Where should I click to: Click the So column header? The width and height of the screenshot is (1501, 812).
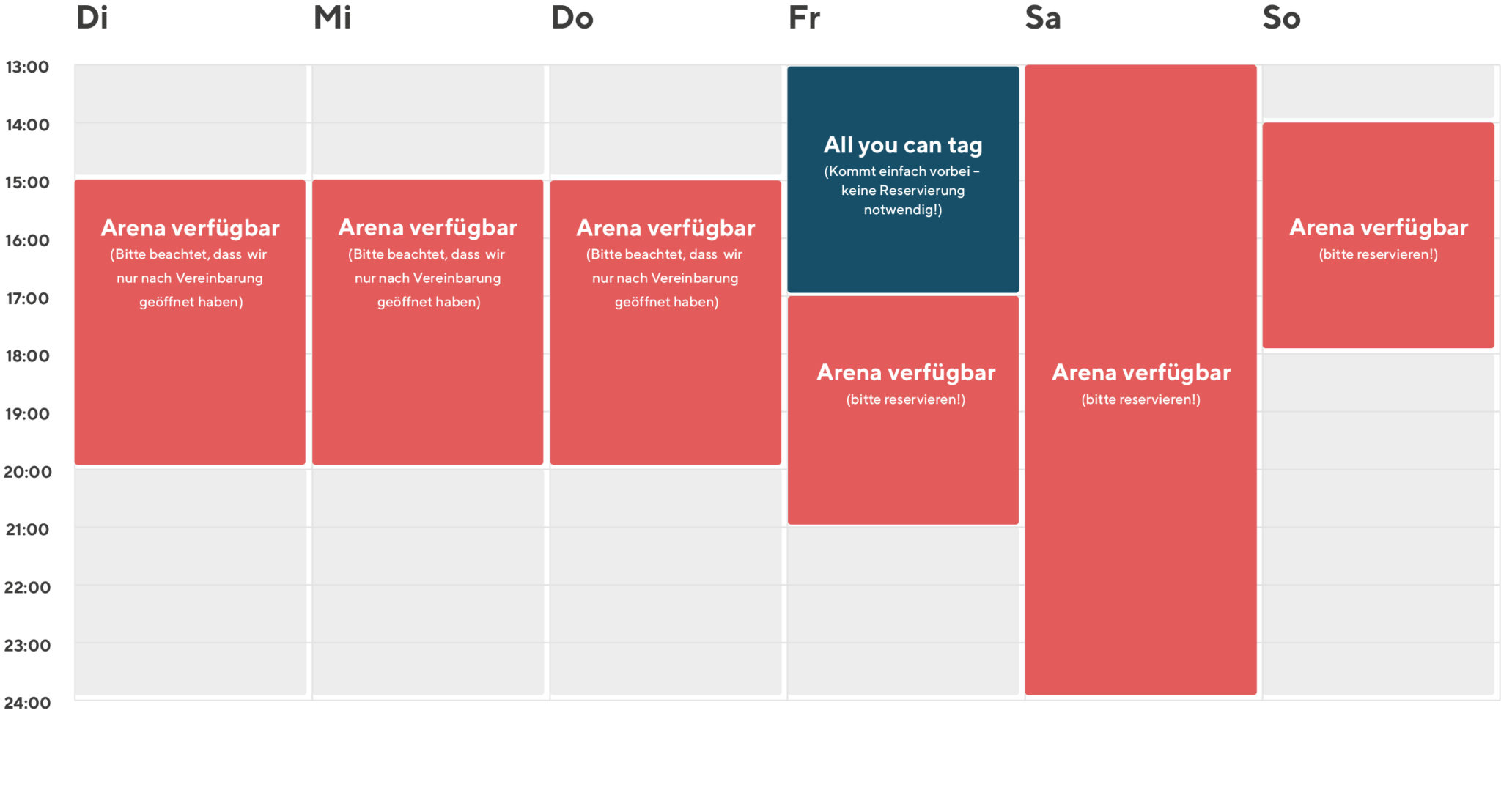click(x=1282, y=18)
